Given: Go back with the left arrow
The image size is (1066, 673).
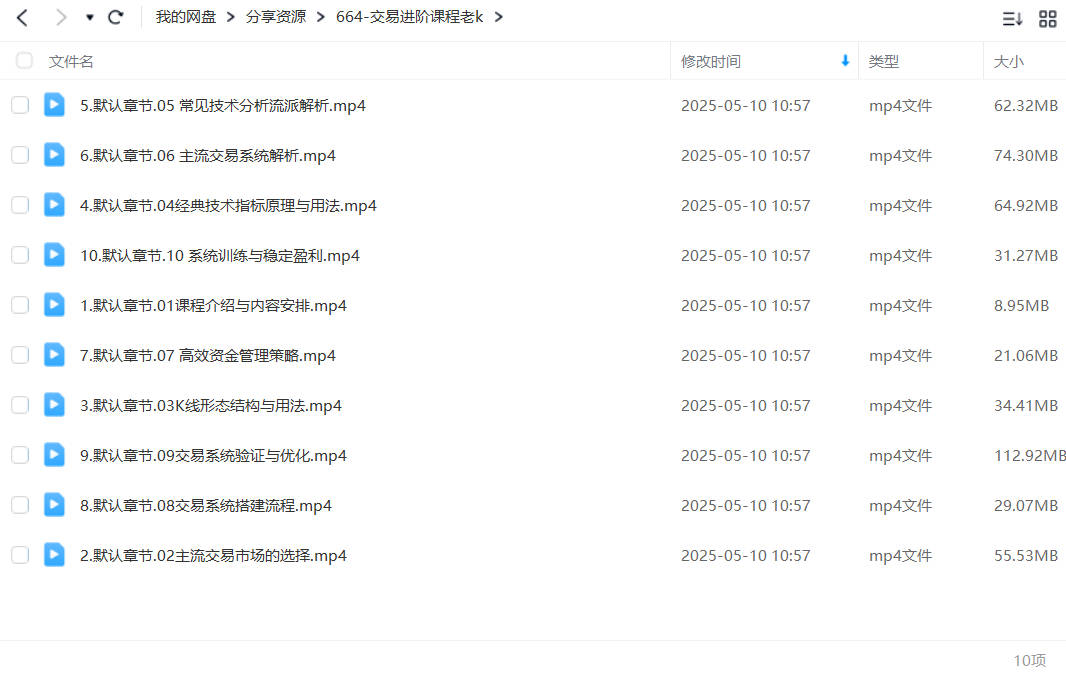Looking at the screenshot, I should [22, 17].
